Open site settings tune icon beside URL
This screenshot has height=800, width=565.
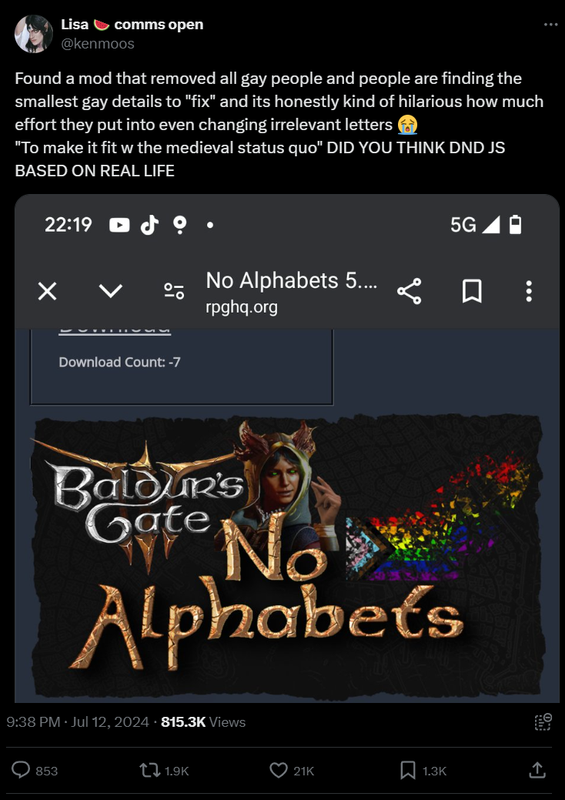[x=174, y=291]
